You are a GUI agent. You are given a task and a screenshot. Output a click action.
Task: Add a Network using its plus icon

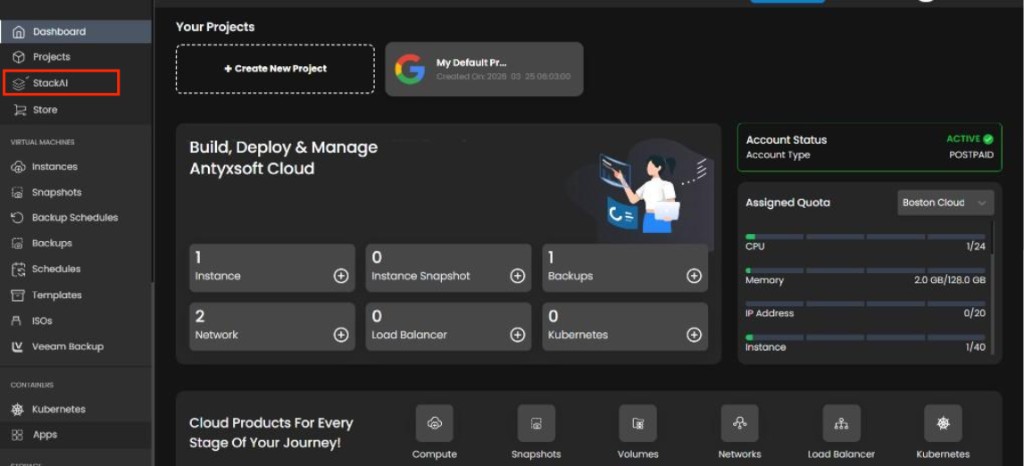pyautogui.click(x=341, y=335)
